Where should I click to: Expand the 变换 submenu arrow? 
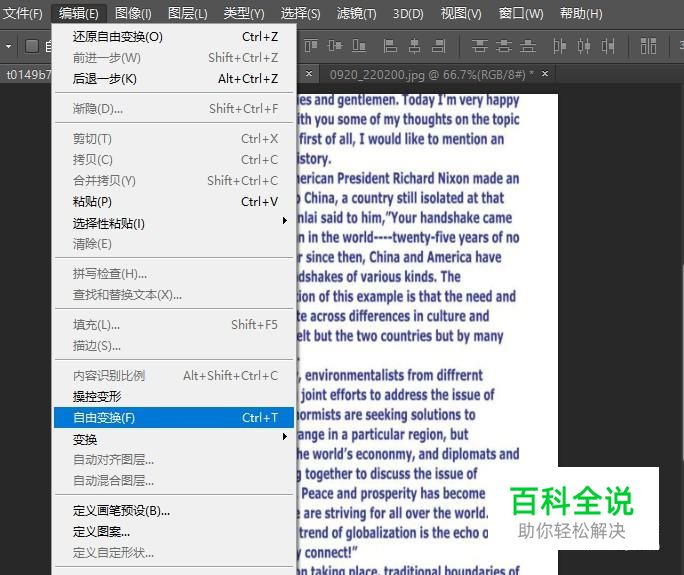pos(284,438)
